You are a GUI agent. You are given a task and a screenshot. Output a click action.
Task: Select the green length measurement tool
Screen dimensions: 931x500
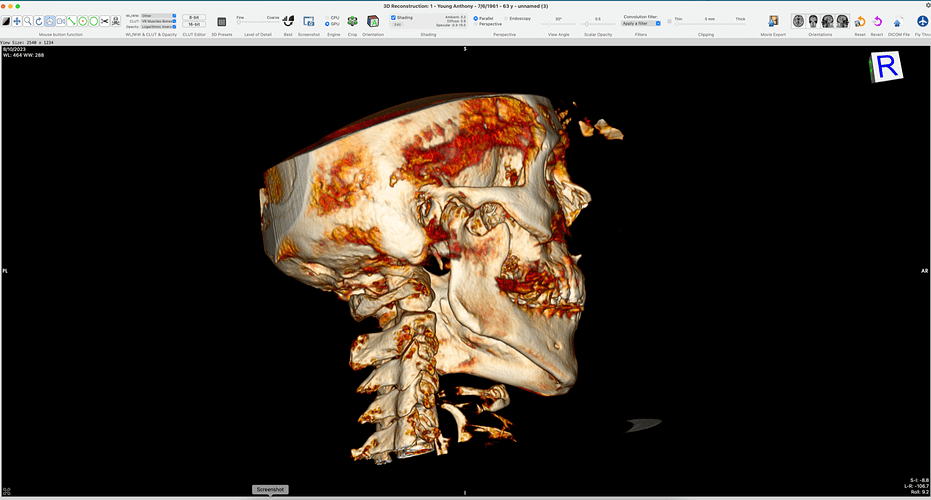[x=72, y=21]
